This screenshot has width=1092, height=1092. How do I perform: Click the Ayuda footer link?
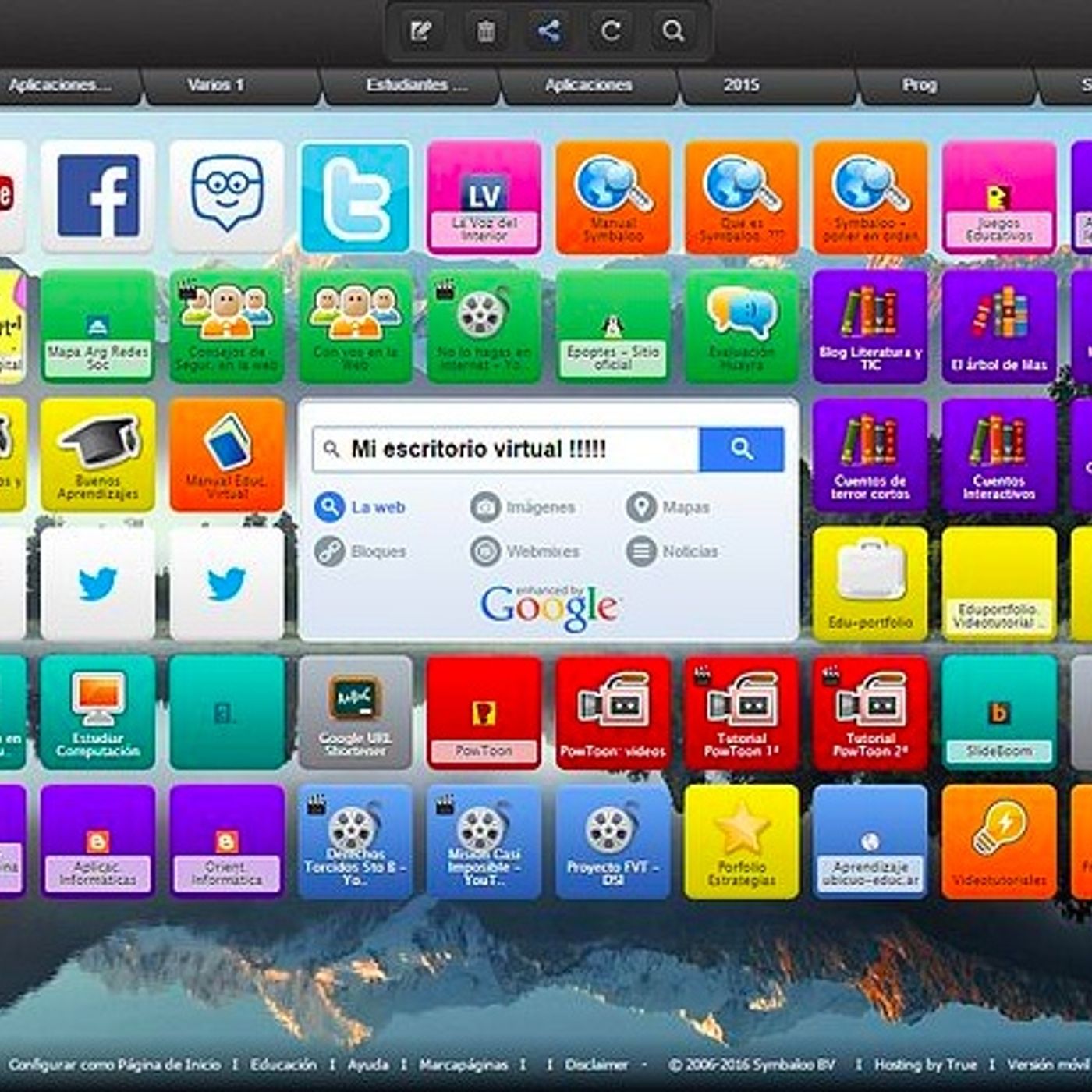368,1065
